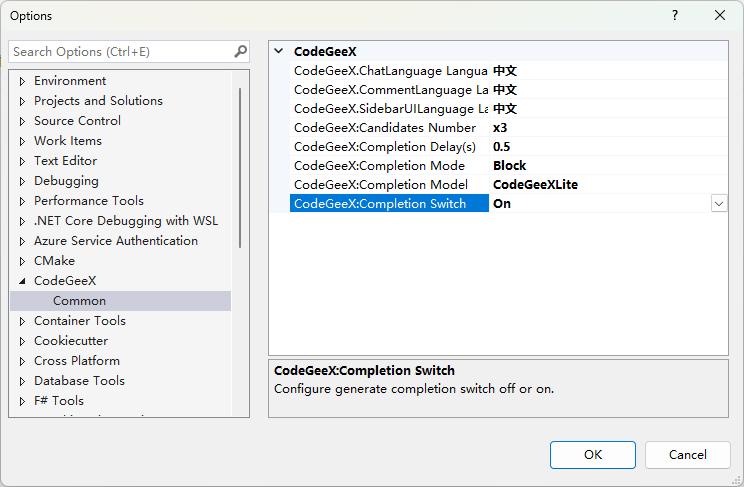The width and height of the screenshot is (744, 487).
Task: Expand the Cross Platform node arrow
Action: pyautogui.click(x=22, y=361)
